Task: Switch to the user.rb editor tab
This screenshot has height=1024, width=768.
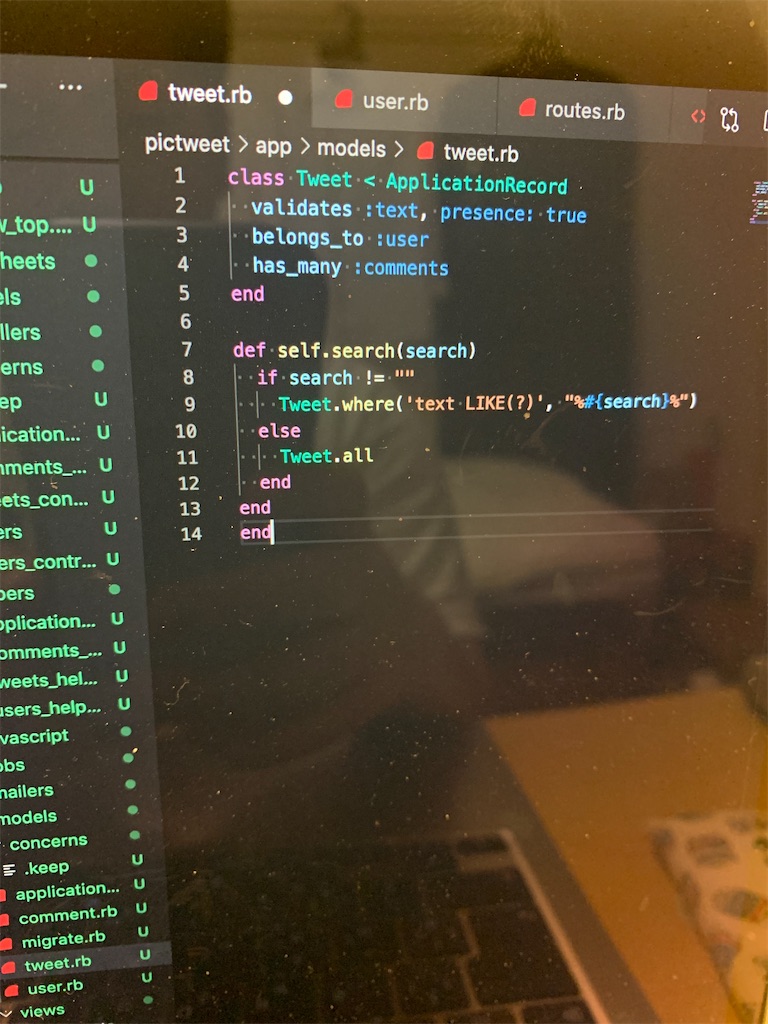Action: point(405,101)
